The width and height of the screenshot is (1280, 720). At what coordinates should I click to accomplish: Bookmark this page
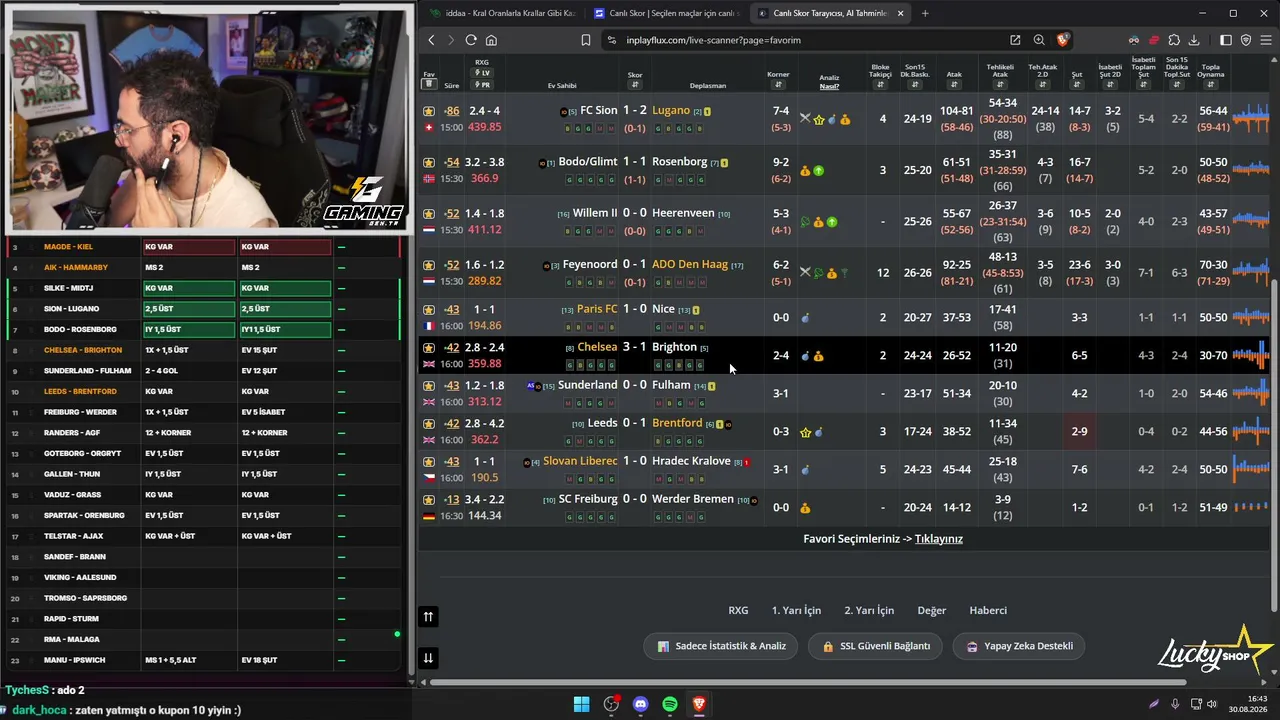(586, 40)
